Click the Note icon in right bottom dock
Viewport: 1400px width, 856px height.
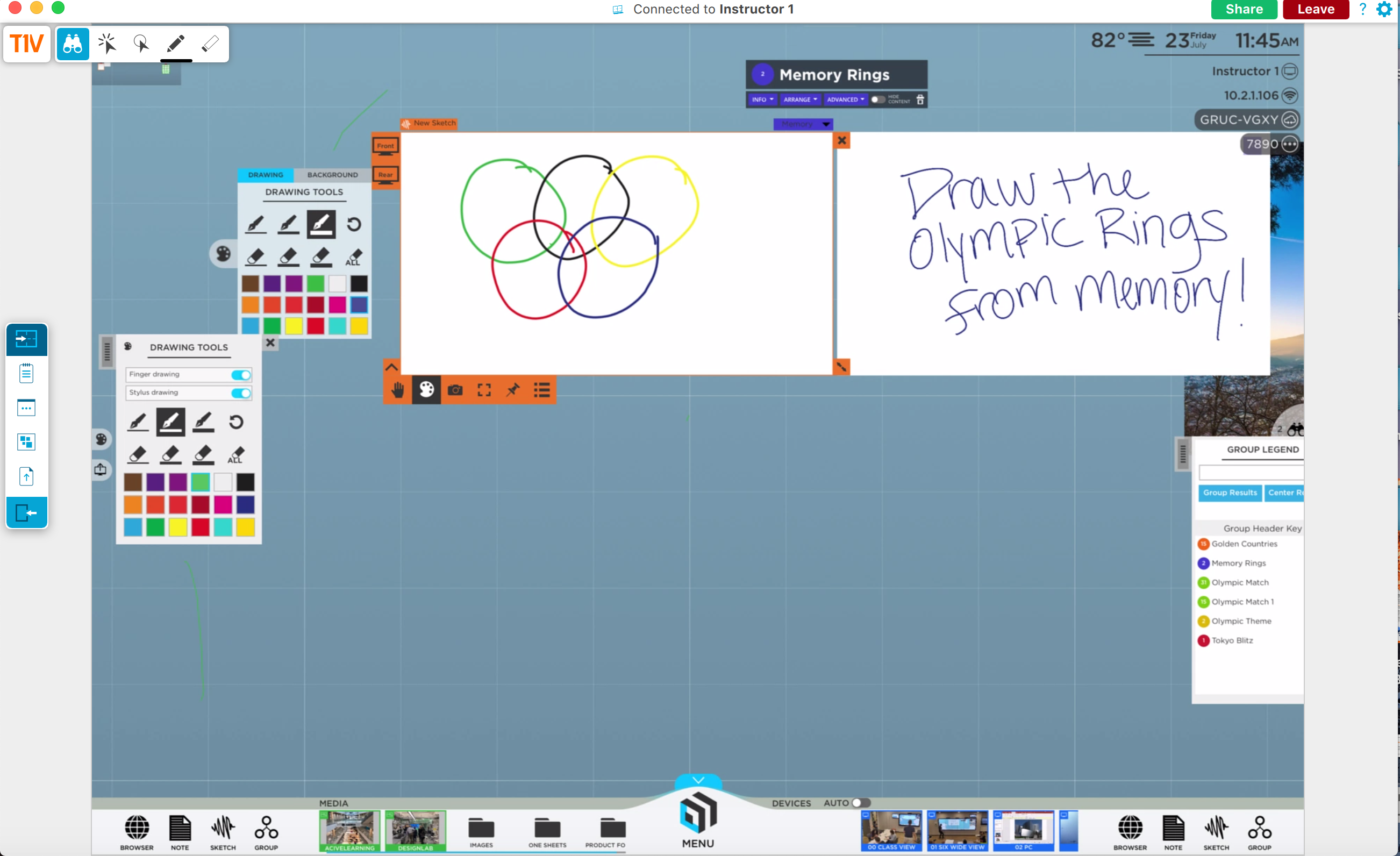(x=1173, y=833)
